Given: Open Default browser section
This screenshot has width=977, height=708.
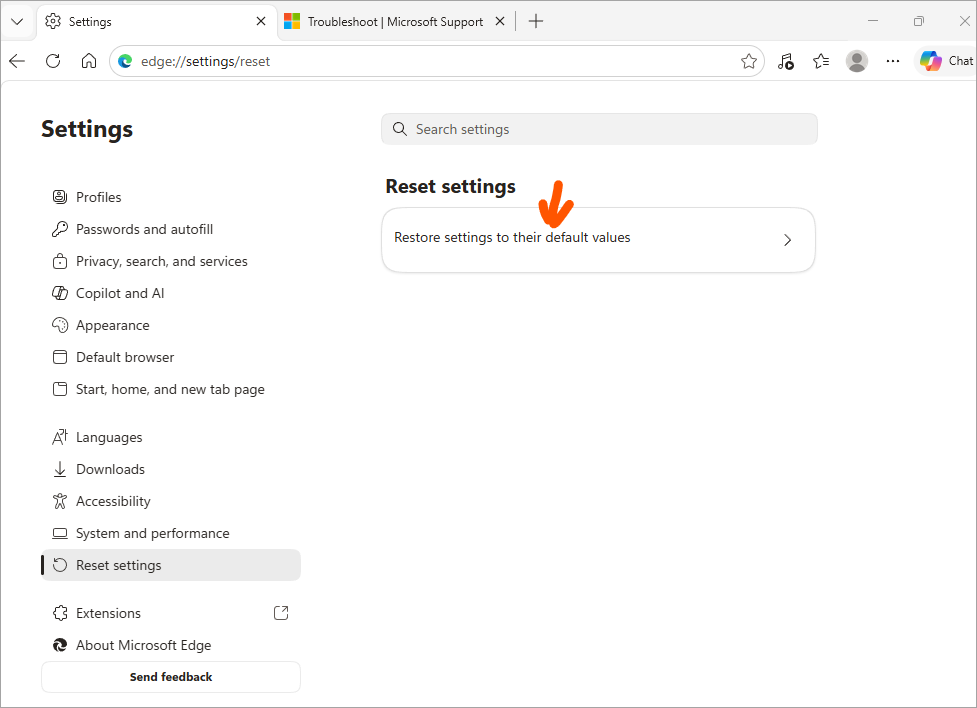Looking at the screenshot, I should coord(171,357).
